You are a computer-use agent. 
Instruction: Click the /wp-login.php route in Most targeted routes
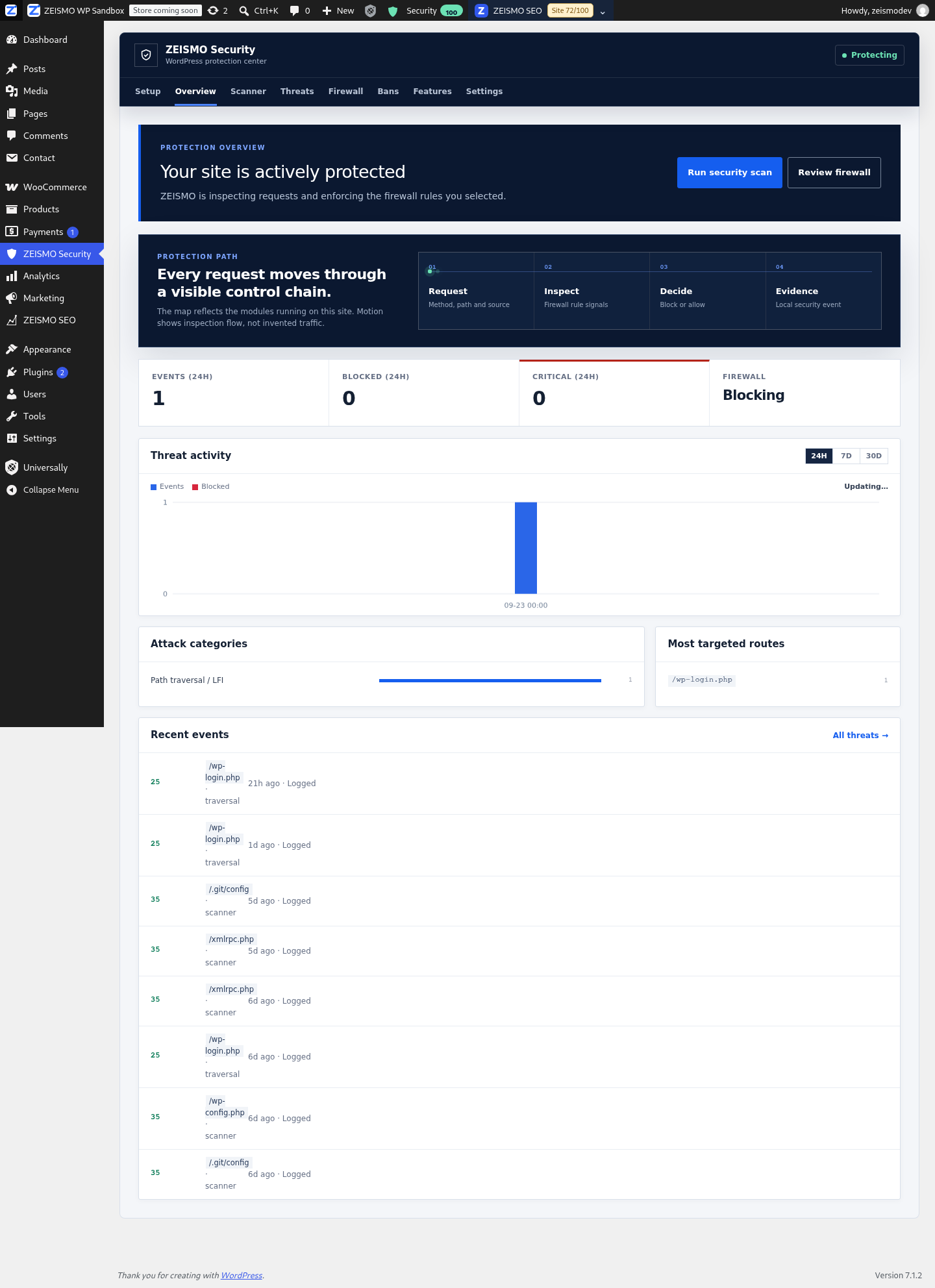click(702, 680)
